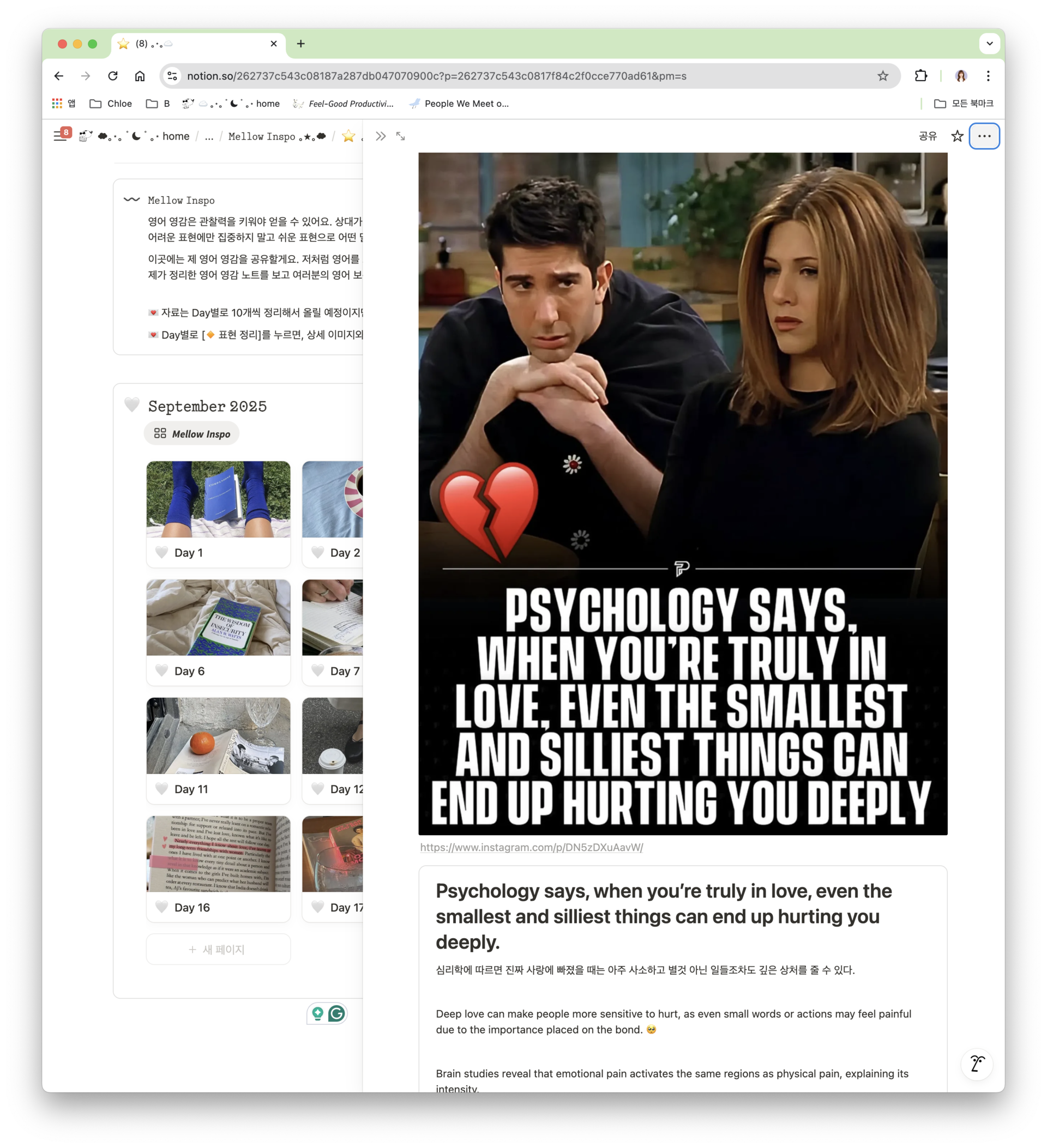Image resolution: width=1047 pixels, height=1148 pixels.
Task: Expand the hidden breadcrumb ellipsis
Action: [209, 136]
